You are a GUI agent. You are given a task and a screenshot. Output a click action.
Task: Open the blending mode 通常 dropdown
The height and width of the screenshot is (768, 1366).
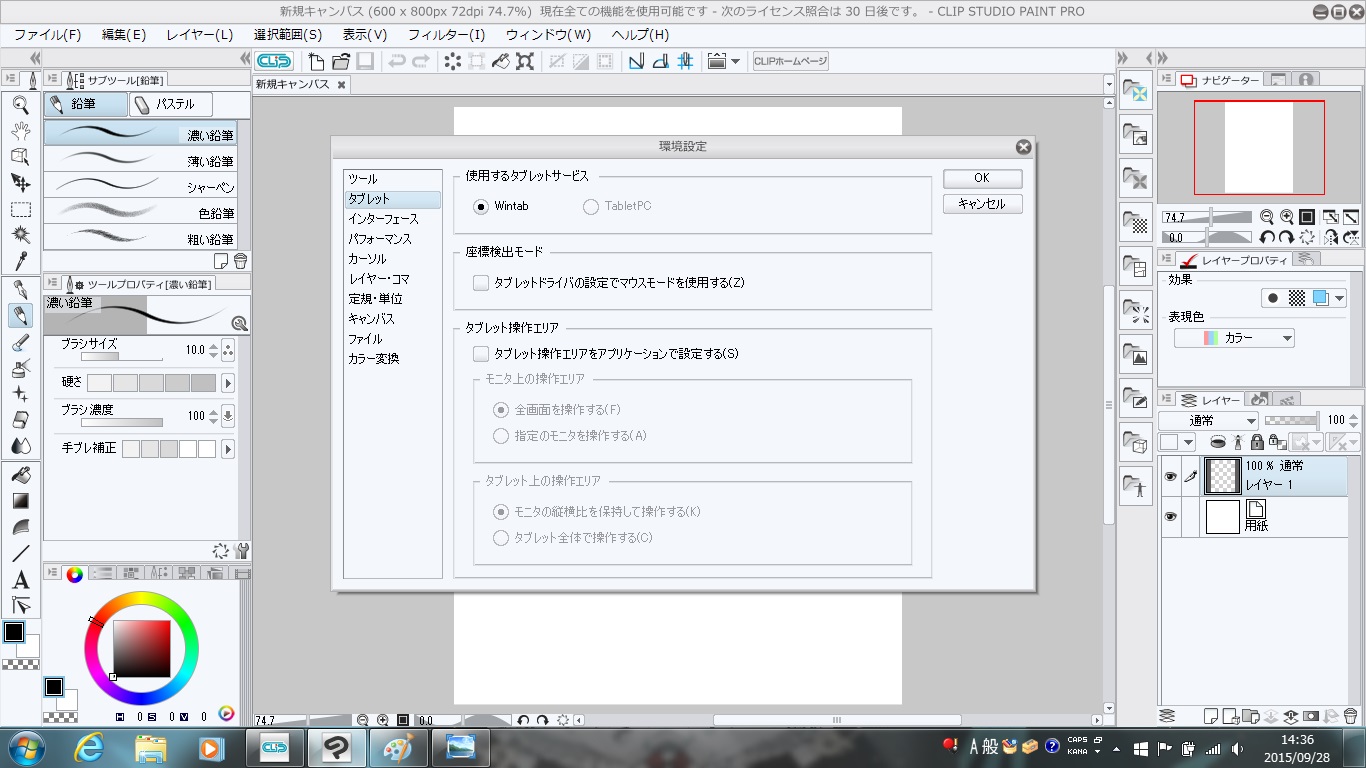click(x=1208, y=421)
